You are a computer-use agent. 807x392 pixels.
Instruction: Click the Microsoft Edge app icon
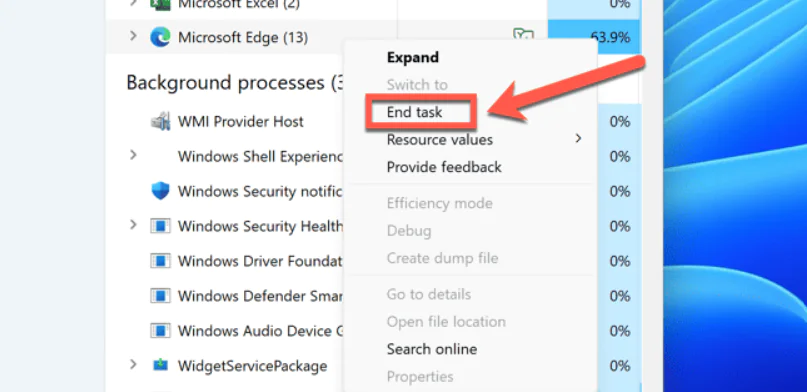coord(160,37)
